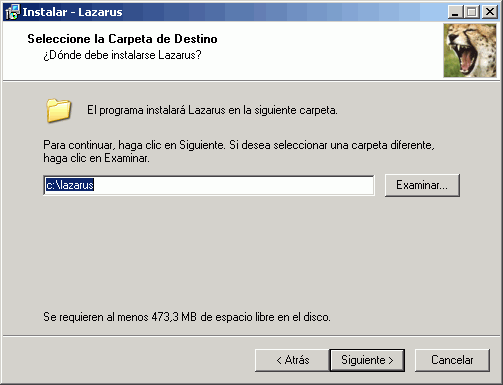Click the empty space in the destination path field
503x385 pixels.
(x=233, y=185)
